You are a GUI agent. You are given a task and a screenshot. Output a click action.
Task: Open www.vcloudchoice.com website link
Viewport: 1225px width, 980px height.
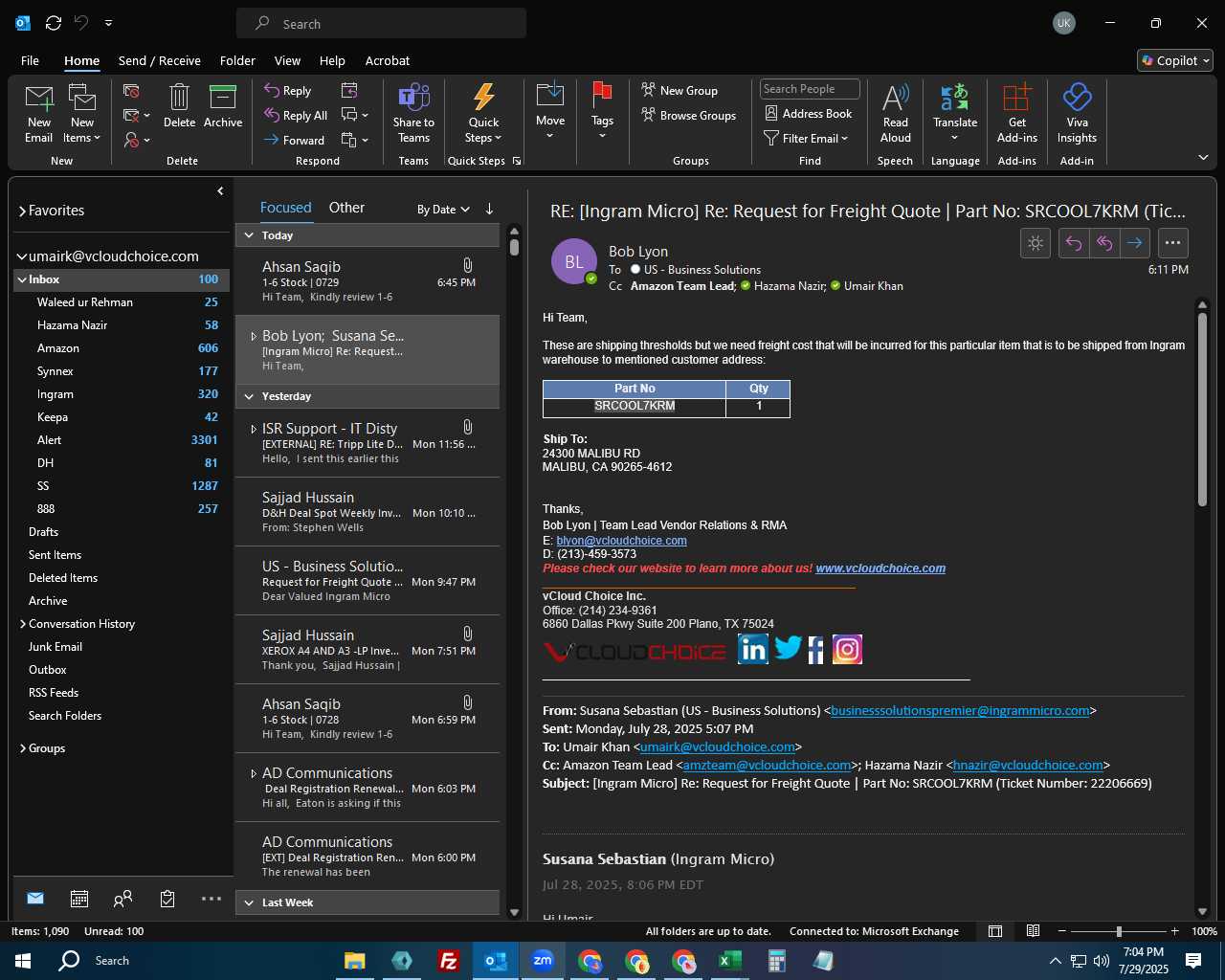(880, 568)
